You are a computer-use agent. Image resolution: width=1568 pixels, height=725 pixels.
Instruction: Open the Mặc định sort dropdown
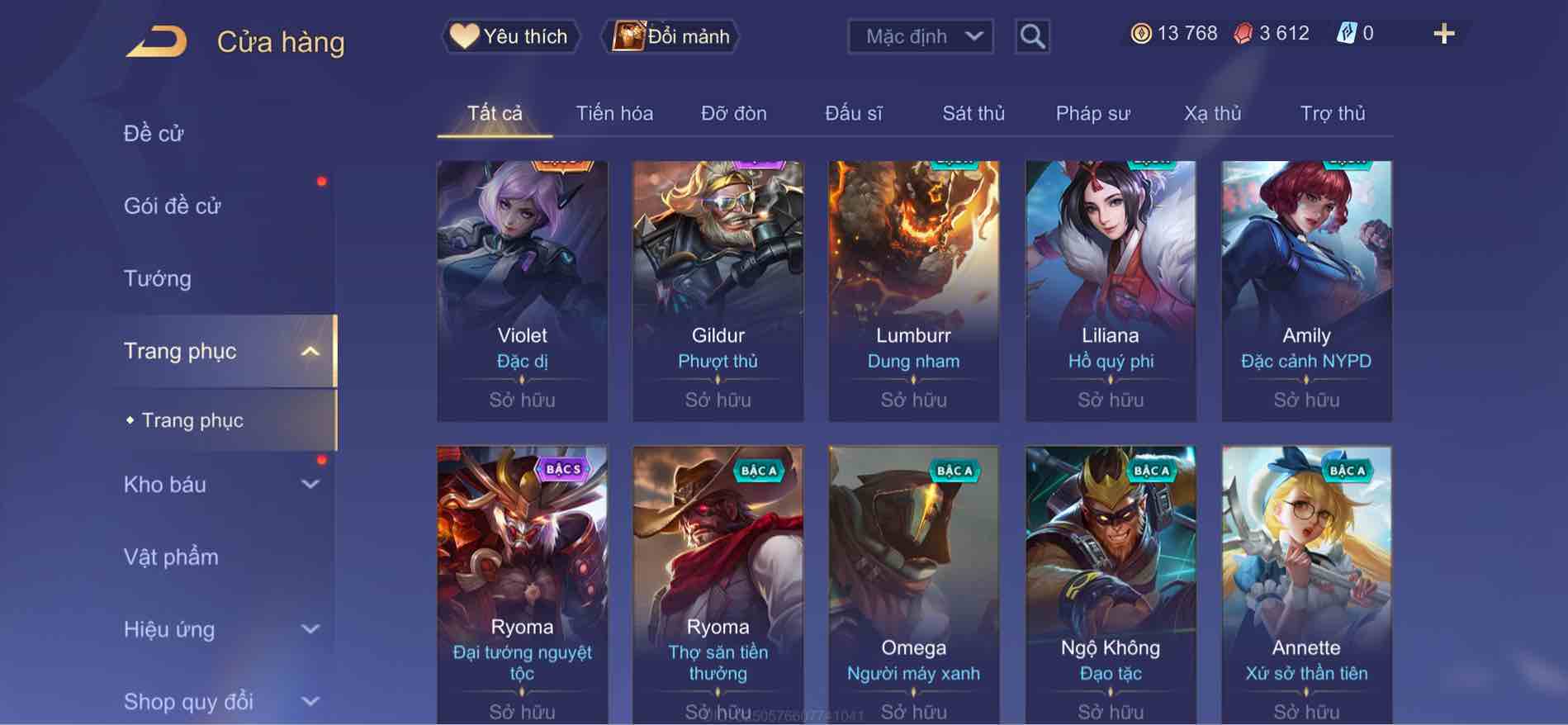920,36
